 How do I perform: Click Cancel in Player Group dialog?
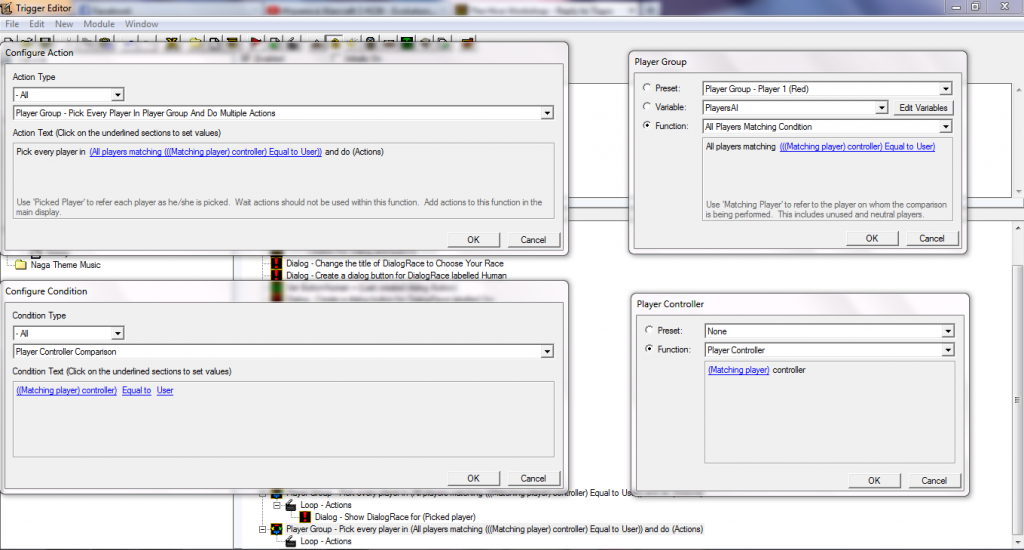click(x=932, y=238)
